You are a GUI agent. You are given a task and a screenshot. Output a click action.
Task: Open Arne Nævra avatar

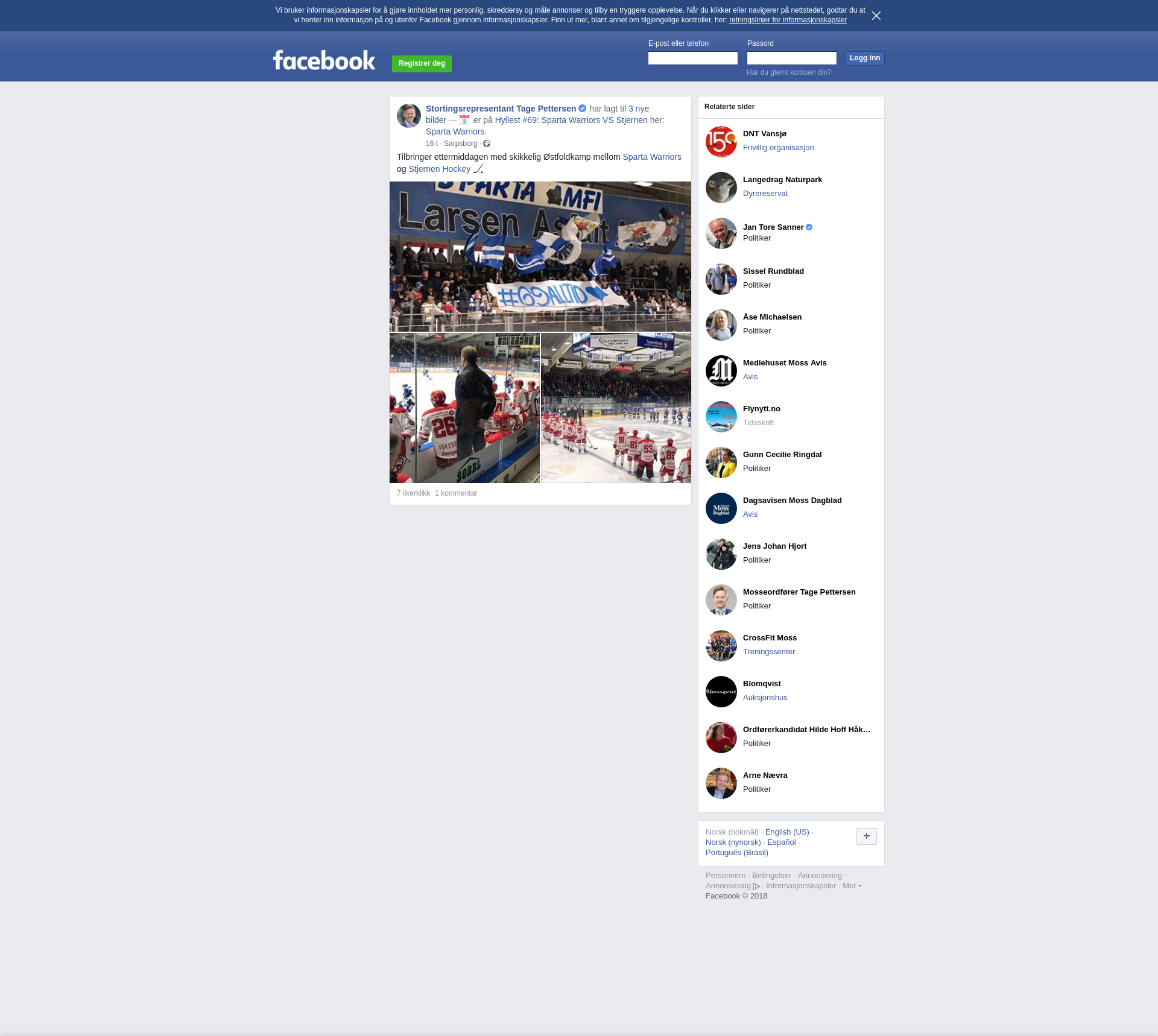[x=721, y=783]
